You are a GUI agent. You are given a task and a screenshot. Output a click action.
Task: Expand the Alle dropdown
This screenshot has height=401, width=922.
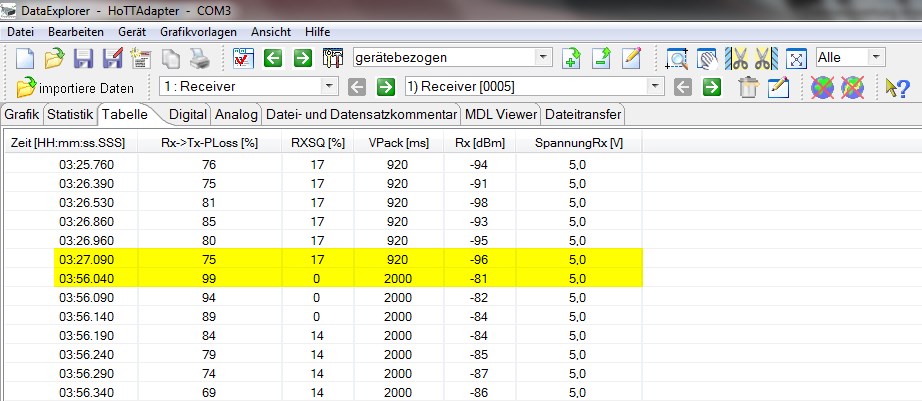(x=876, y=58)
